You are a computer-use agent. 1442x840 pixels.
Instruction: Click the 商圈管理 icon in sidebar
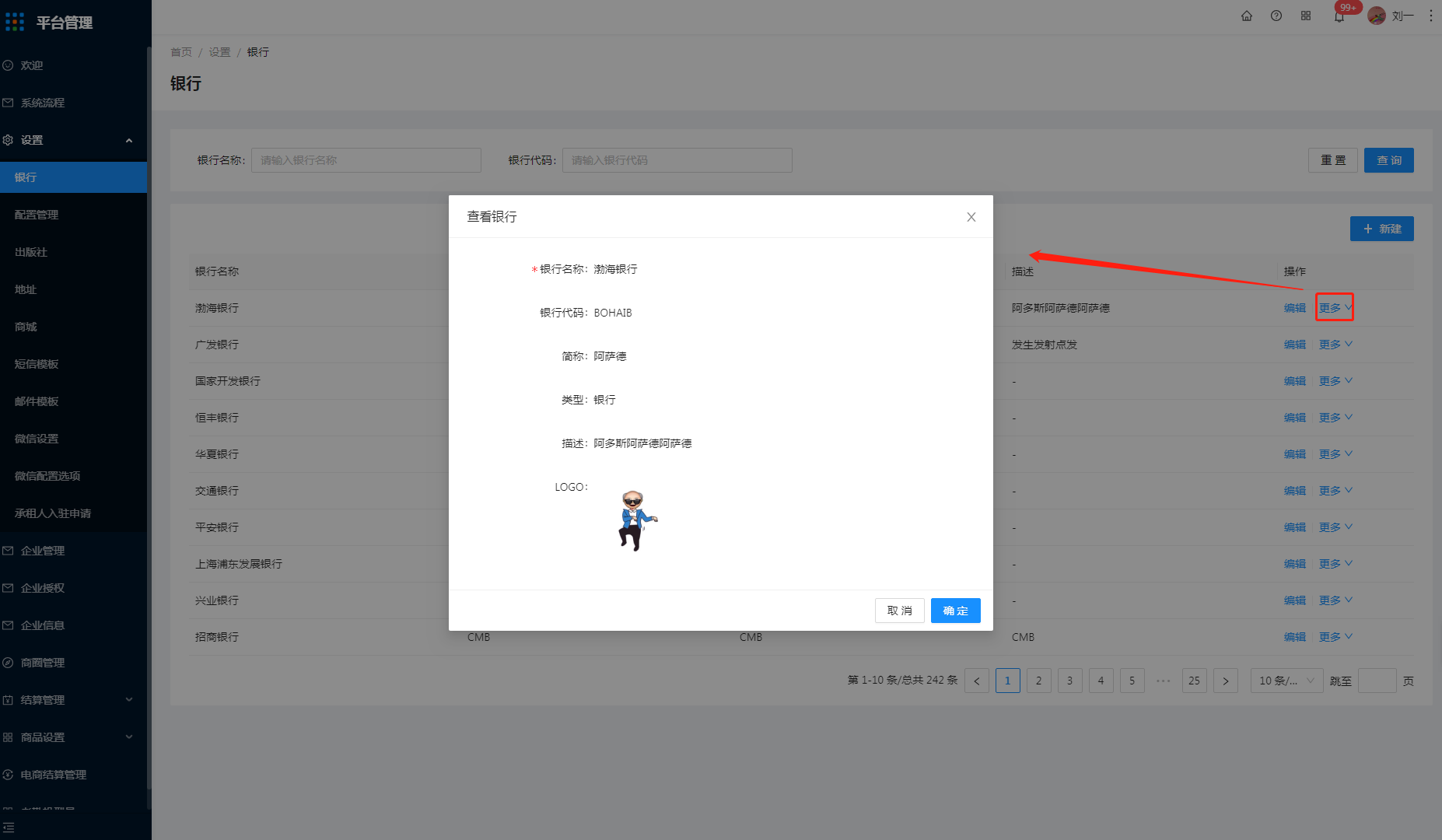click(8, 663)
